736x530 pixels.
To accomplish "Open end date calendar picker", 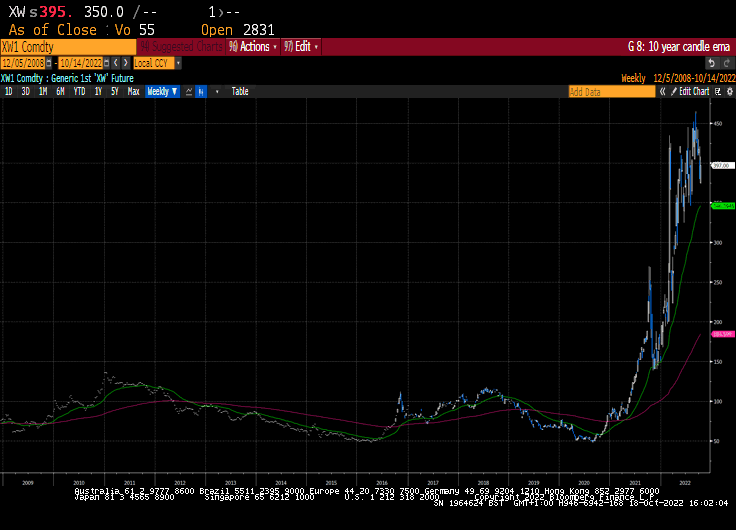I will [x=107, y=63].
